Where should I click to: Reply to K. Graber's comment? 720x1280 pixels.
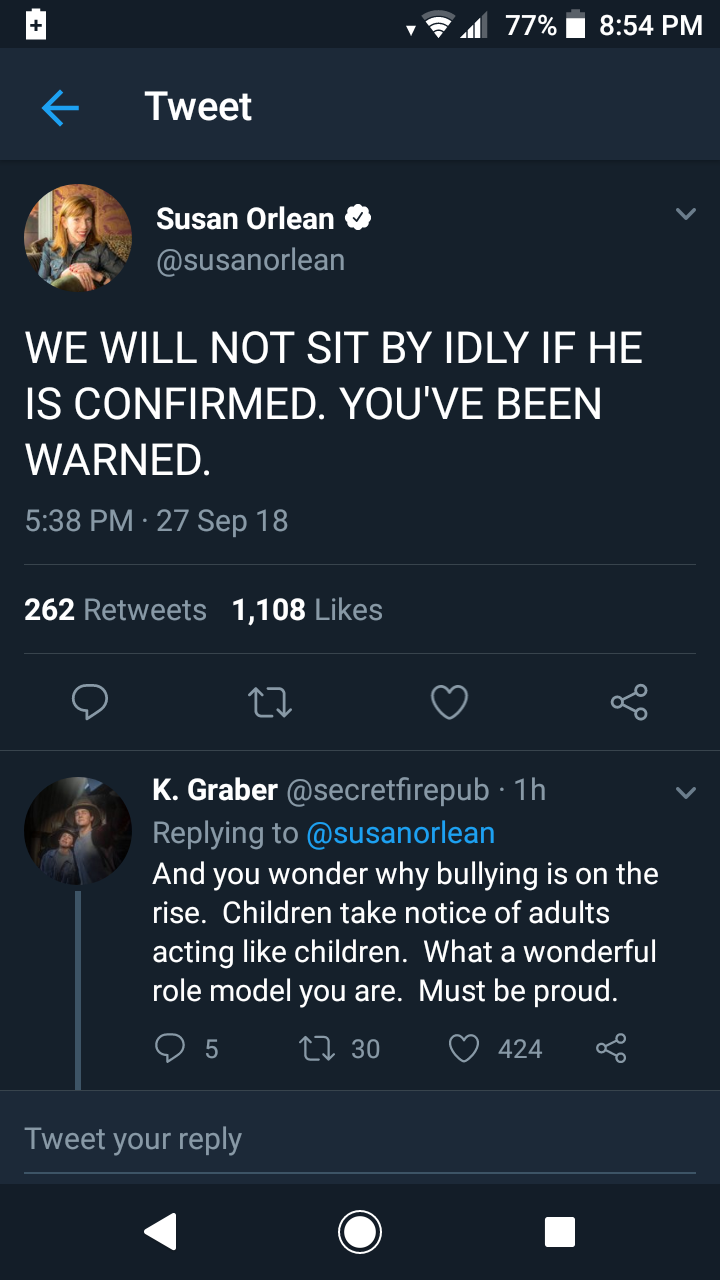pos(171,1048)
